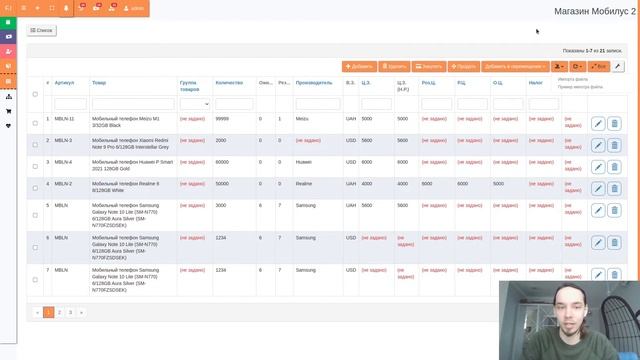Open the Группа товаров filter dropdown
640x360 pixels.
click(x=195, y=104)
